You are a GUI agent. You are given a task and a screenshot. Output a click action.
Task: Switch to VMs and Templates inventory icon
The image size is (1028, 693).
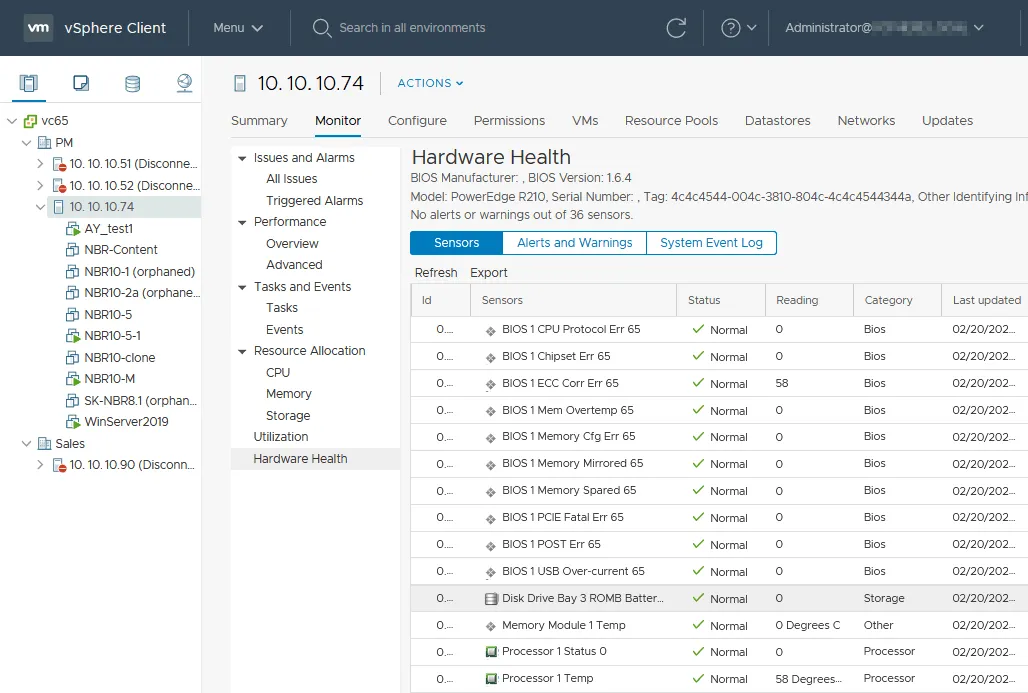[81, 83]
